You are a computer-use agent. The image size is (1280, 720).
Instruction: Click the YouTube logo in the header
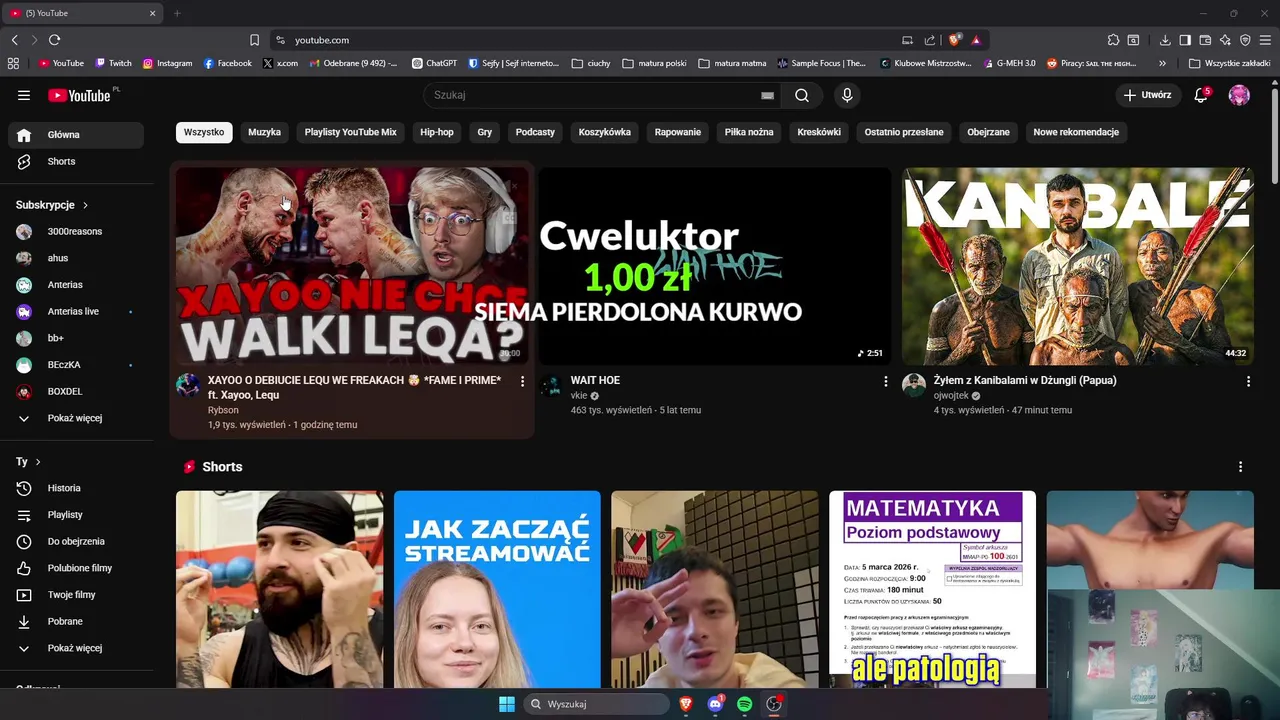[x=79, y=95]
